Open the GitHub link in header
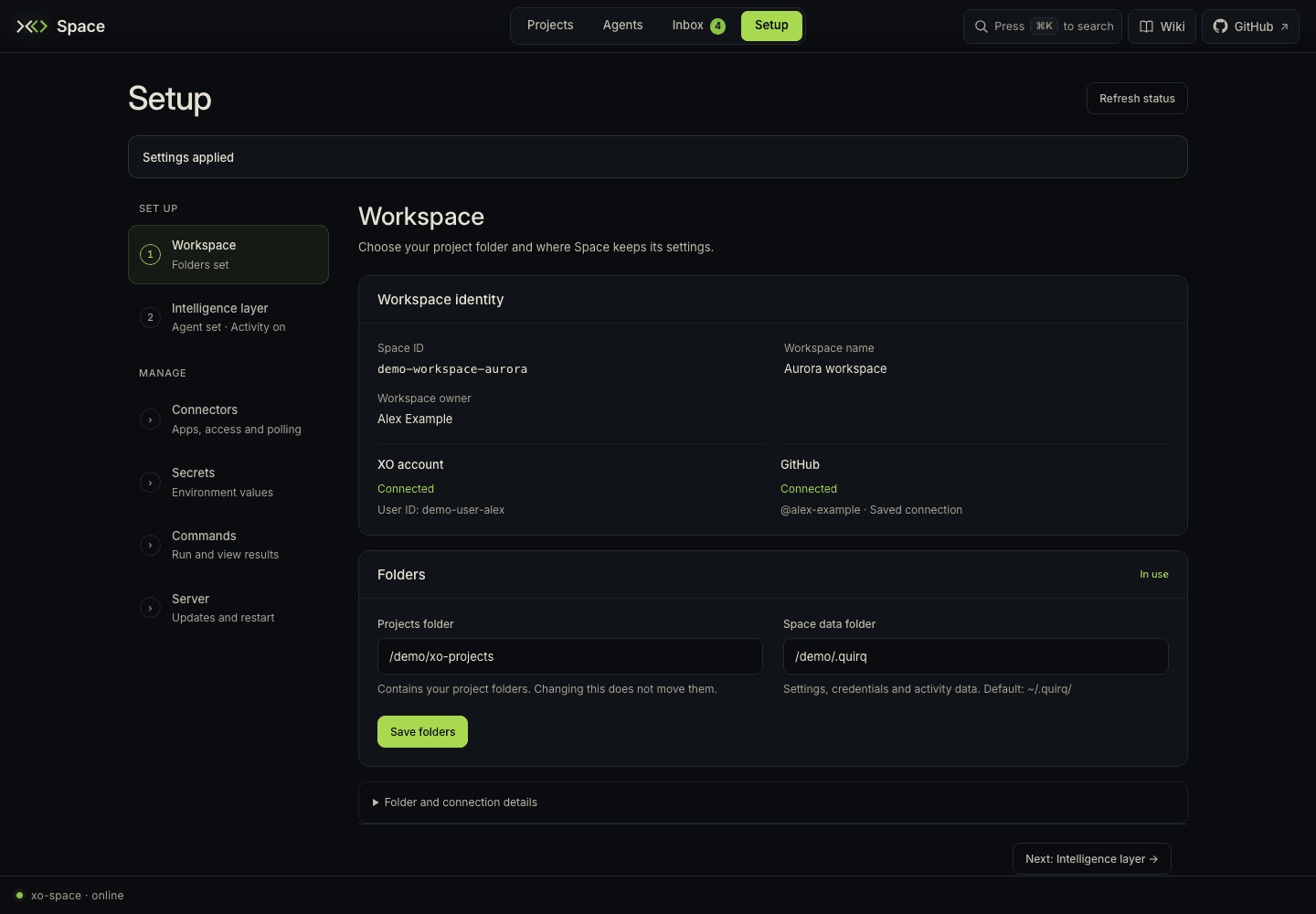 point(1250,27)
